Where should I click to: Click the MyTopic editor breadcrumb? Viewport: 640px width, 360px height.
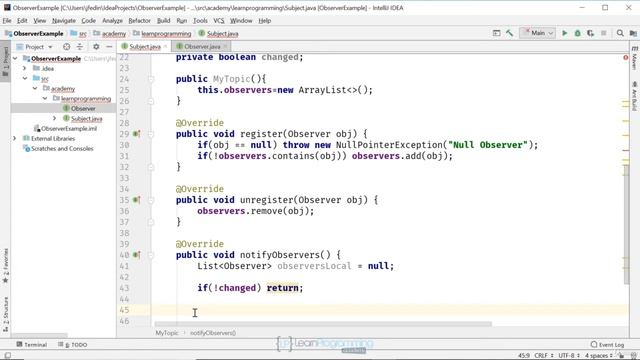(167, 333)
